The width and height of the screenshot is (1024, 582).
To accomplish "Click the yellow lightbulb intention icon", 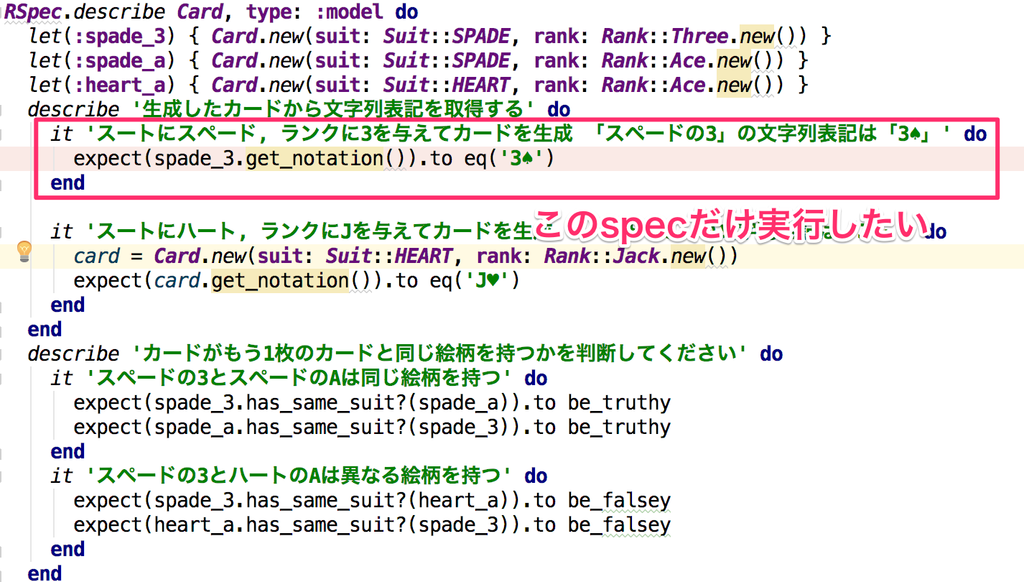I will (x=24, y=251).
